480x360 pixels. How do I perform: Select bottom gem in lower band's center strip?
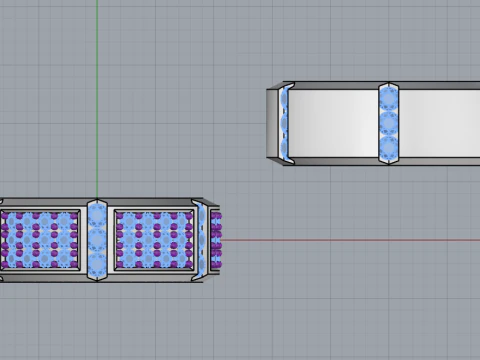[97, 264]
